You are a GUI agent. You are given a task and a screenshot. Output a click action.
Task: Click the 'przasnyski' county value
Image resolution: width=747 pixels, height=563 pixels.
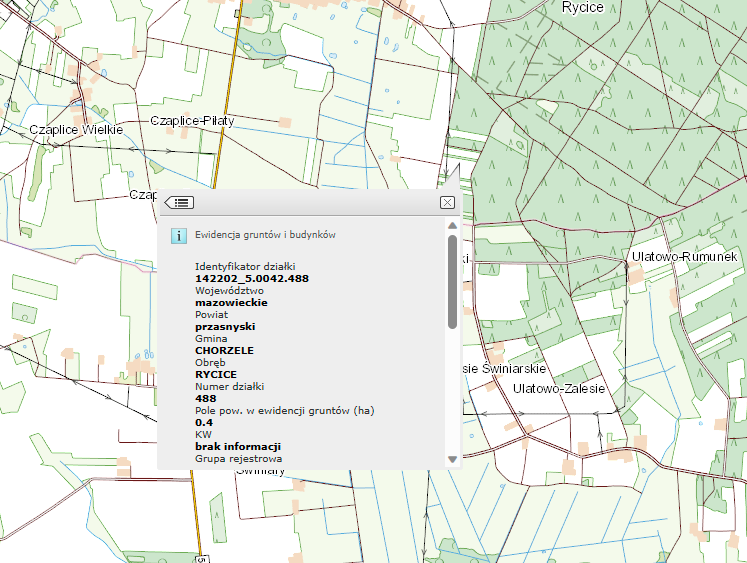click(x=225, y=326)
